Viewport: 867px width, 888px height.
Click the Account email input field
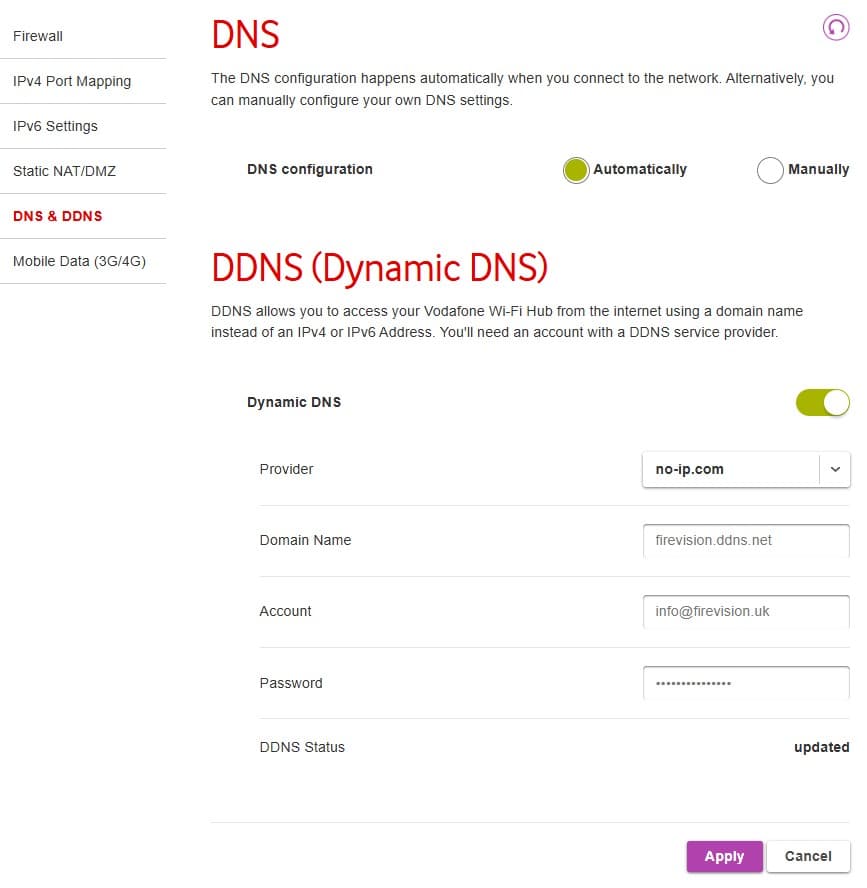[x=746, y=611]
